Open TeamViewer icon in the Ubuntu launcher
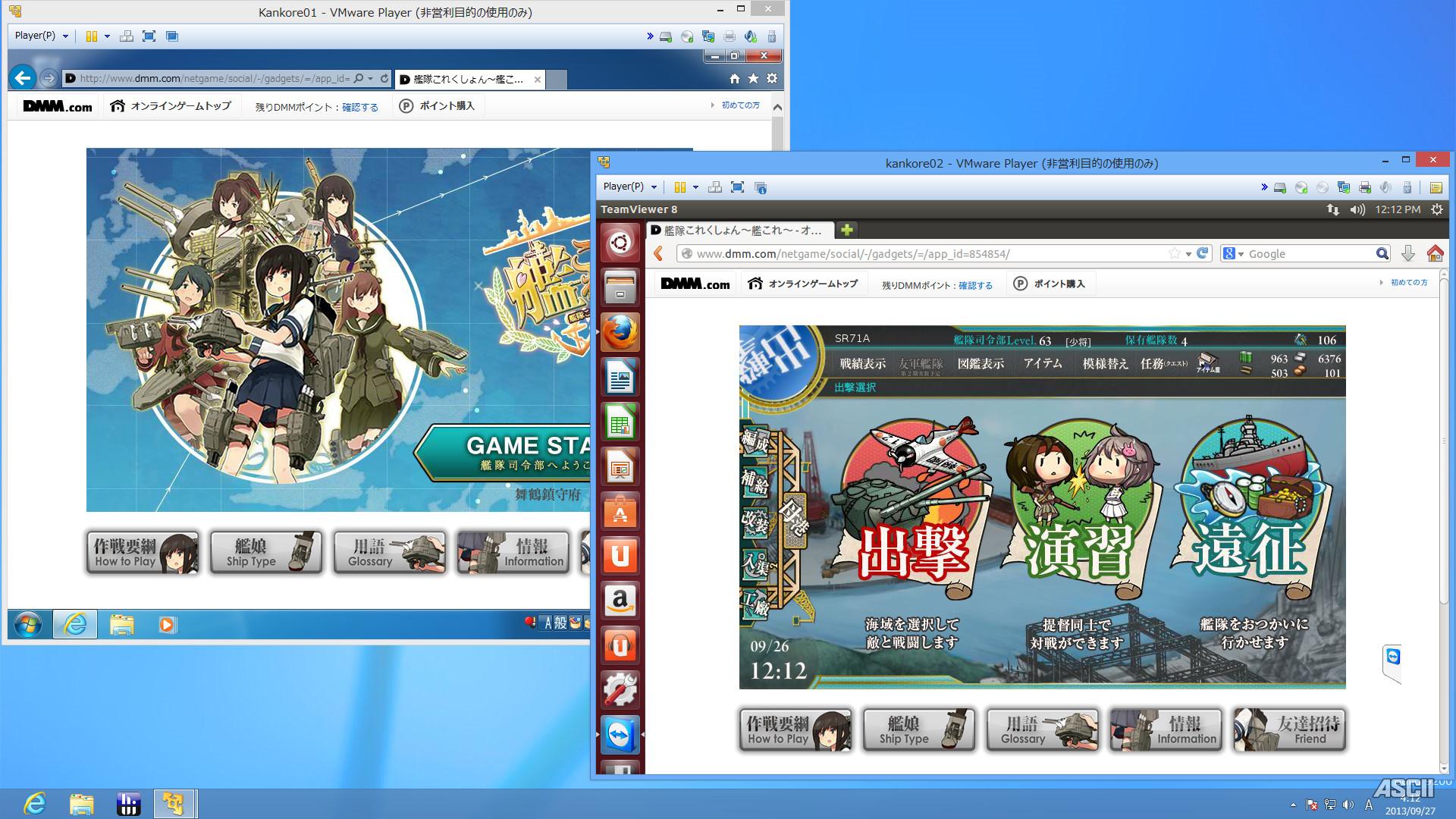Screen dimensions: 1456x819 [x=620, y=735]
